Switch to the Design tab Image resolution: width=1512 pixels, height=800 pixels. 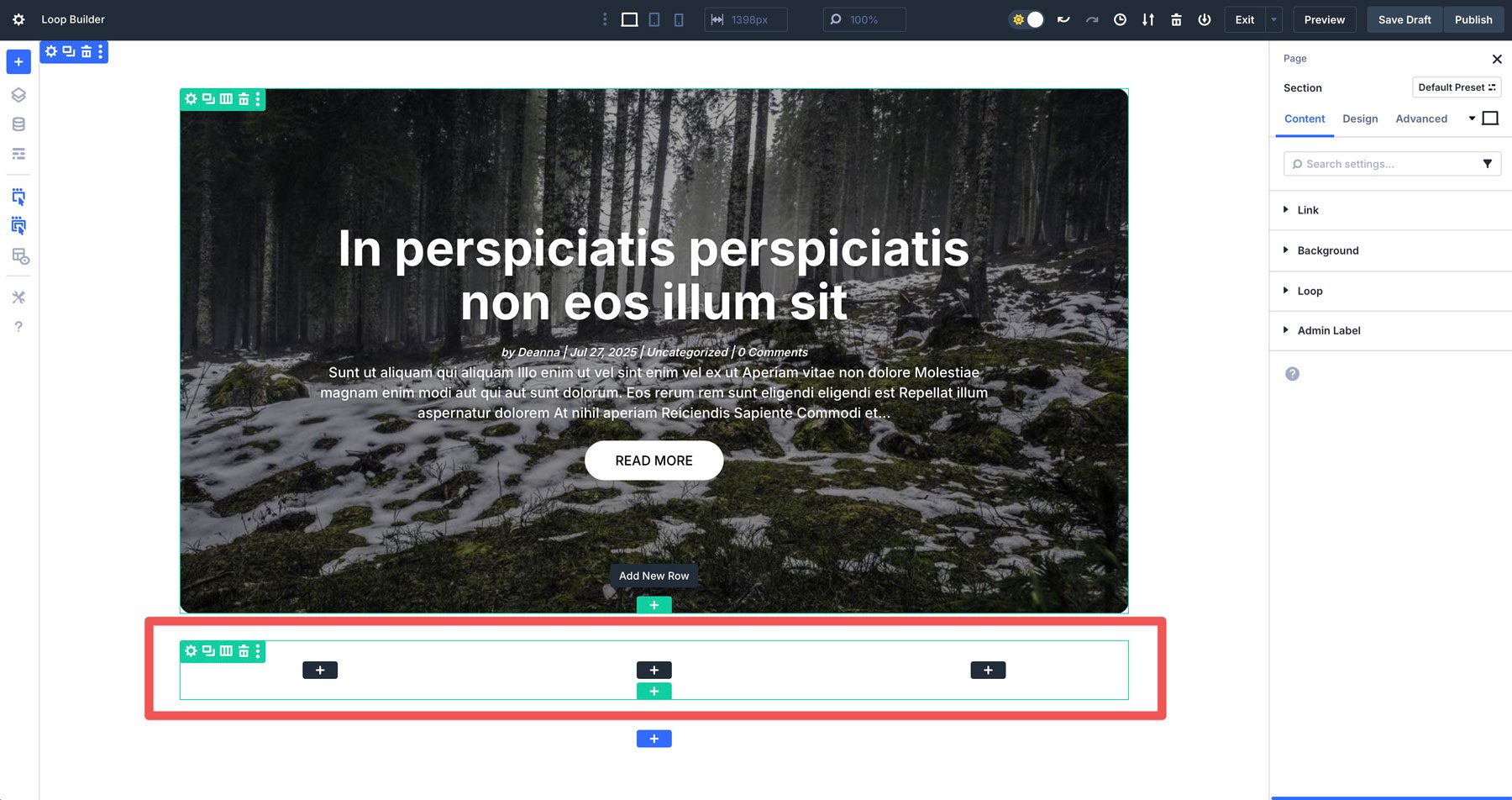tap(1360, 118)
